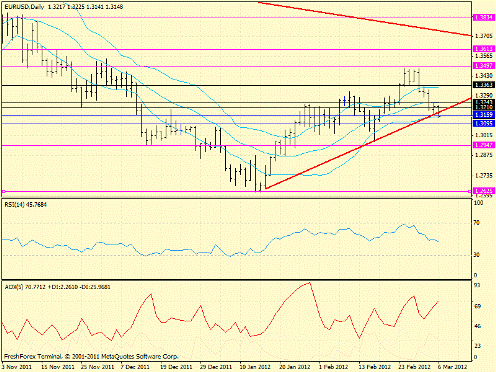Click the black 1.3363 price label
496x372 pixels.
tap(484, 85)
